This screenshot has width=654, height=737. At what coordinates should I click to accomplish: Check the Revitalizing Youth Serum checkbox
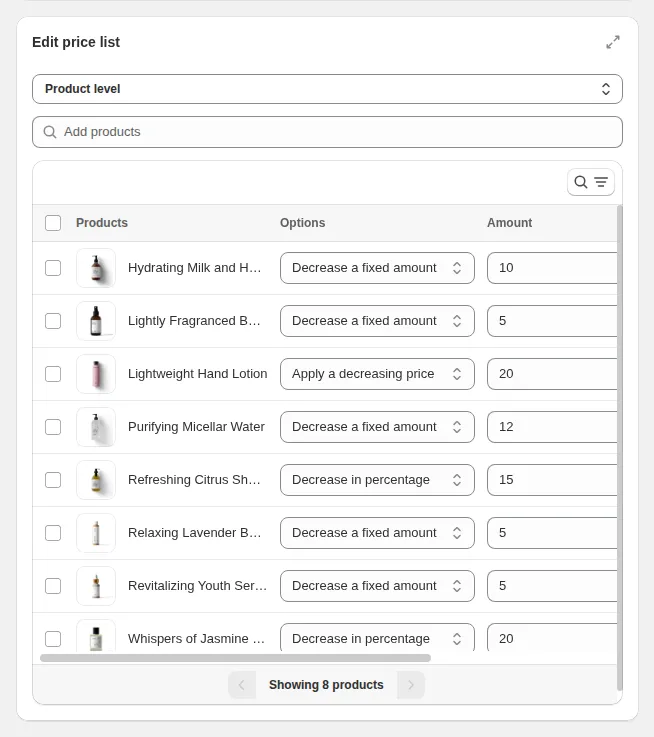click(x=53, y=586)
